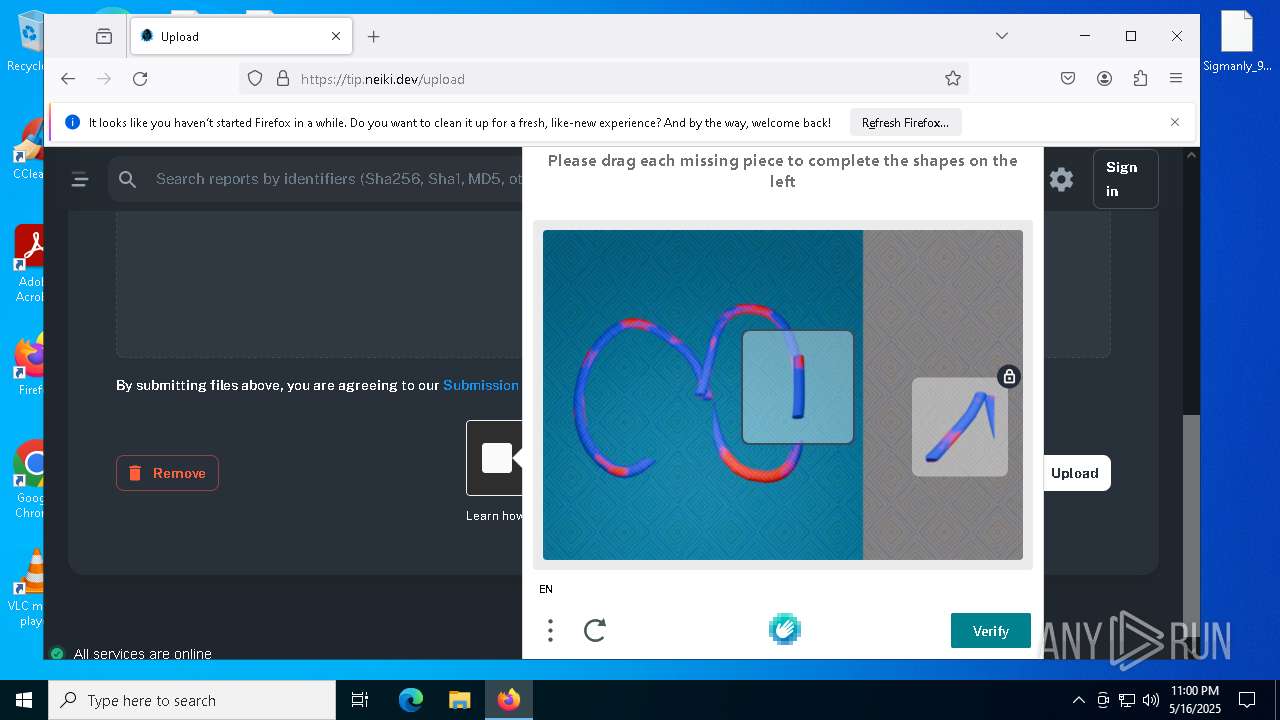Click the All services are online status
Screen dimensions: 1280x720
pyautogui.click(x=142, y=654)
